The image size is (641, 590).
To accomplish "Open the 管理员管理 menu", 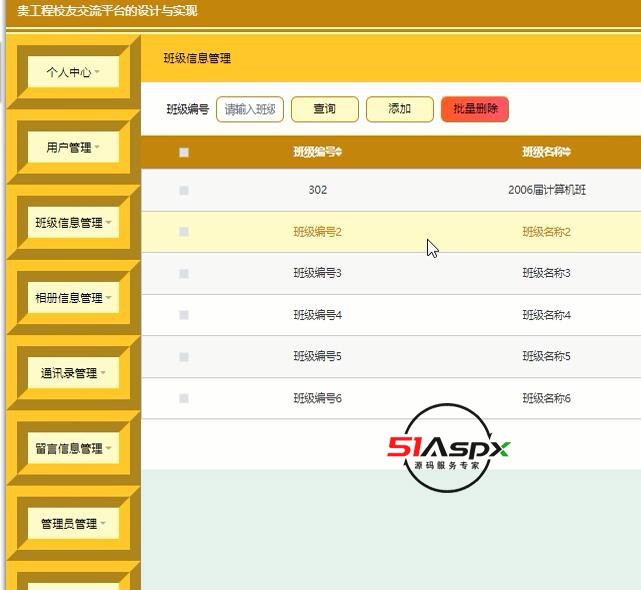I will [x=74, y=523].
